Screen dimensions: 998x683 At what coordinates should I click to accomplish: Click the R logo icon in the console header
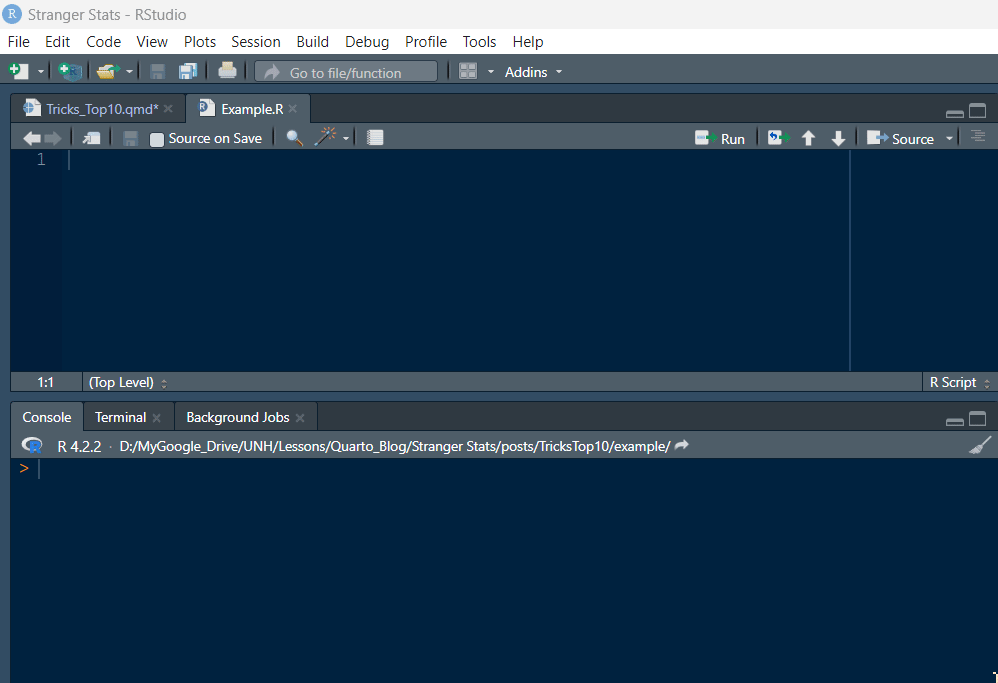pyautogui.click(x=32, y=446)
